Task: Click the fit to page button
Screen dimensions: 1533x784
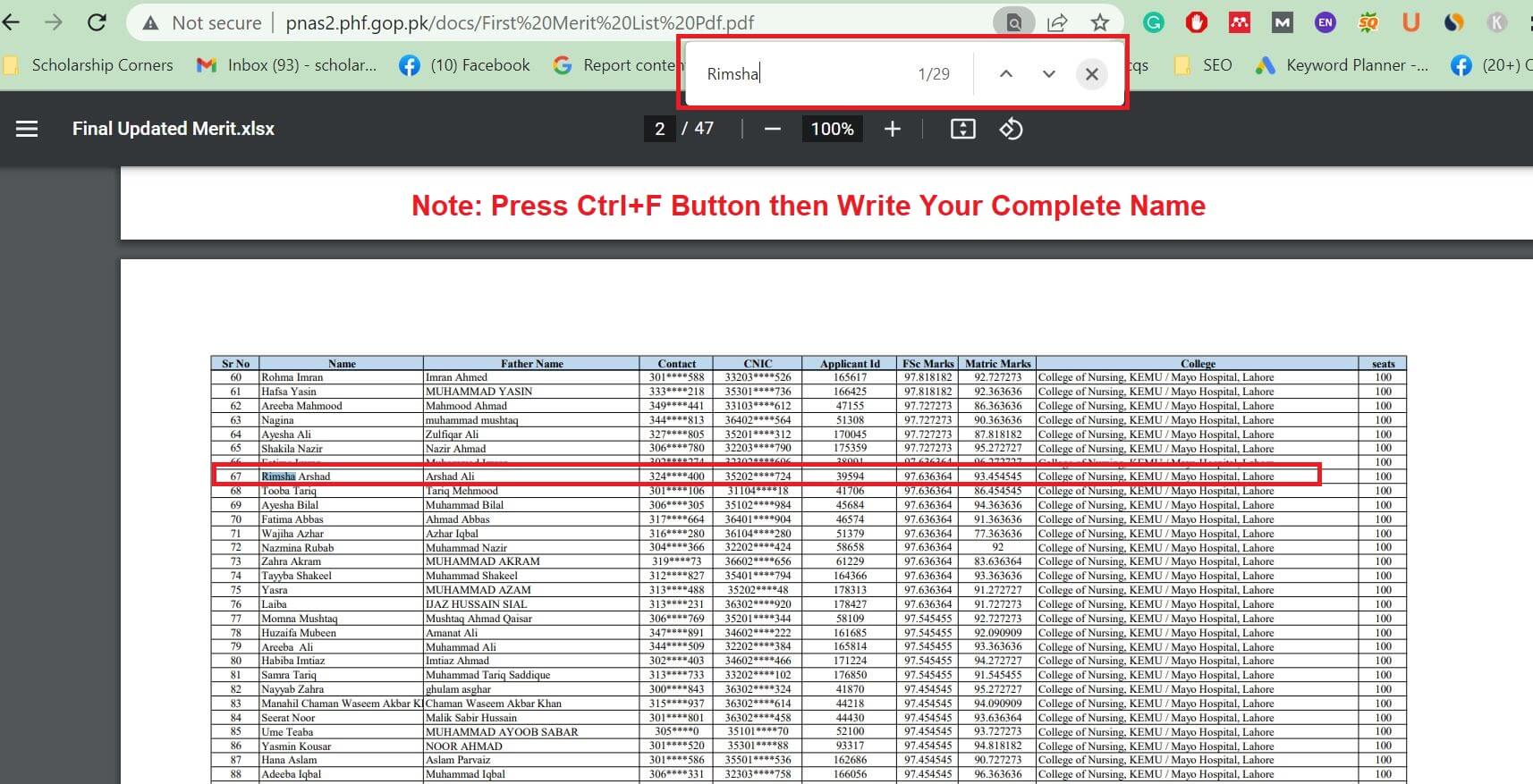Action: point(962,129)
